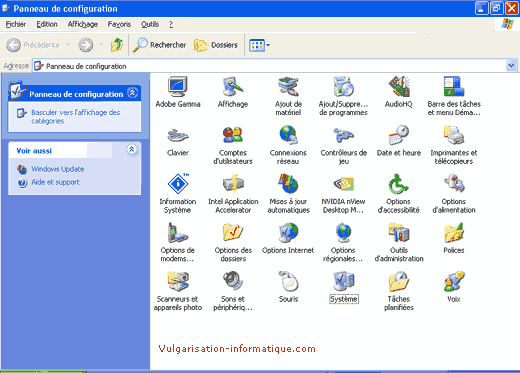520x373 pixels.
Task: Click the Rechercher search button
Action: [159, 45]
